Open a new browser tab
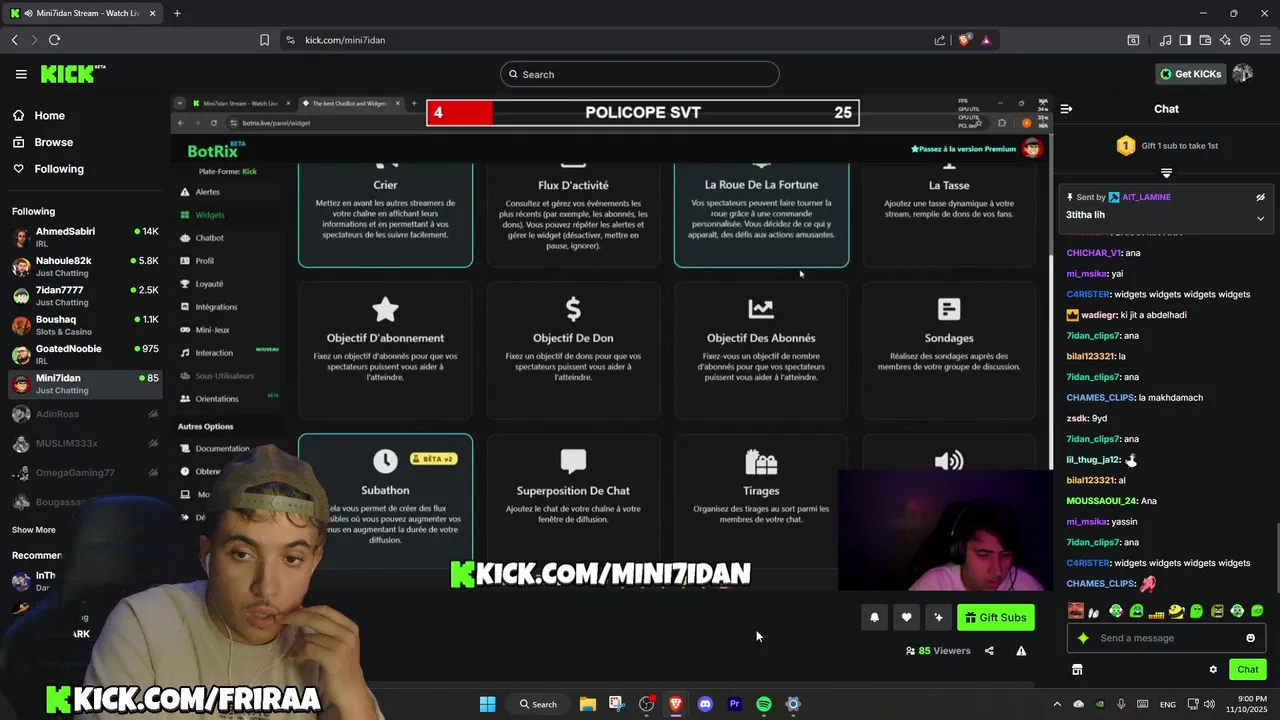 click(177, 13)
